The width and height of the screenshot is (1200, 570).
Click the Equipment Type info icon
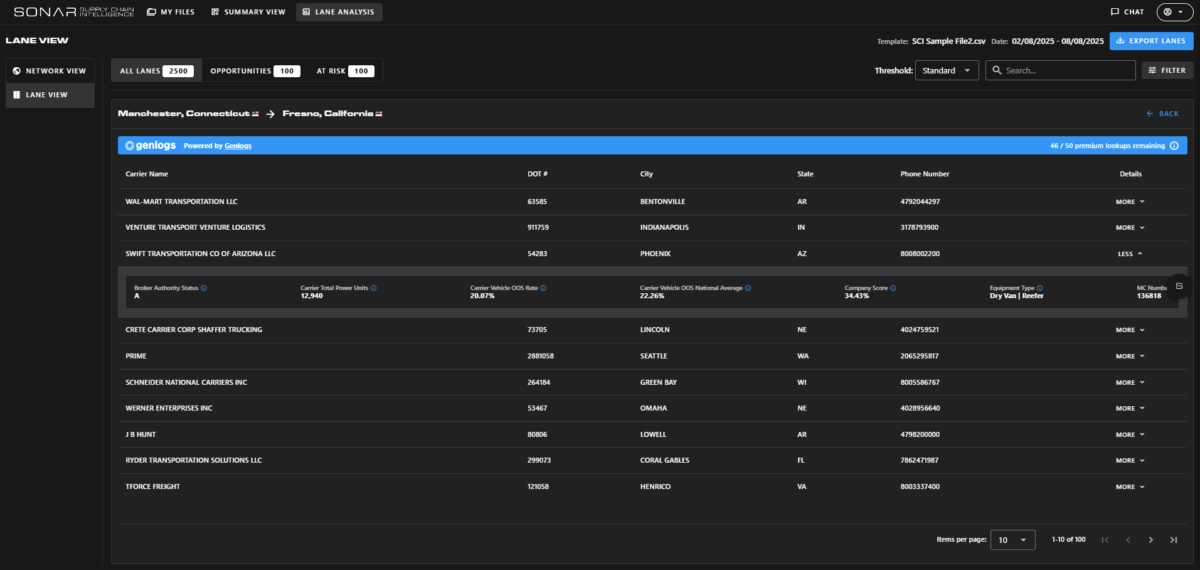[x=1040, y=288]
